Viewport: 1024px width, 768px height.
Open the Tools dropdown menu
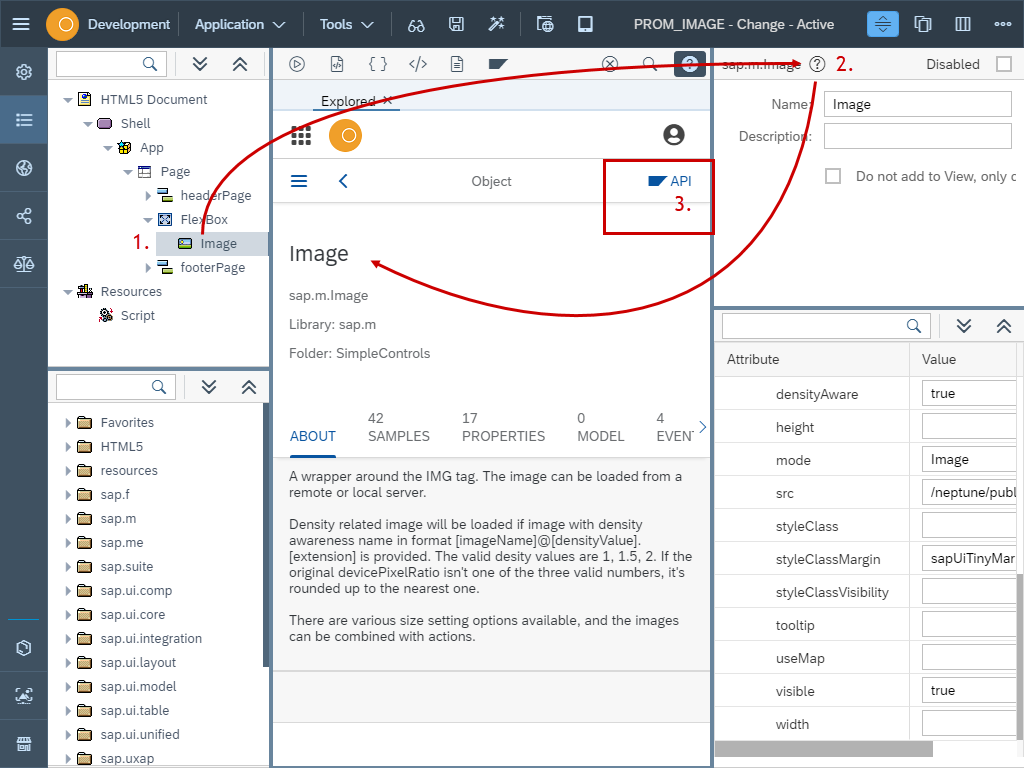pos(347,24)
